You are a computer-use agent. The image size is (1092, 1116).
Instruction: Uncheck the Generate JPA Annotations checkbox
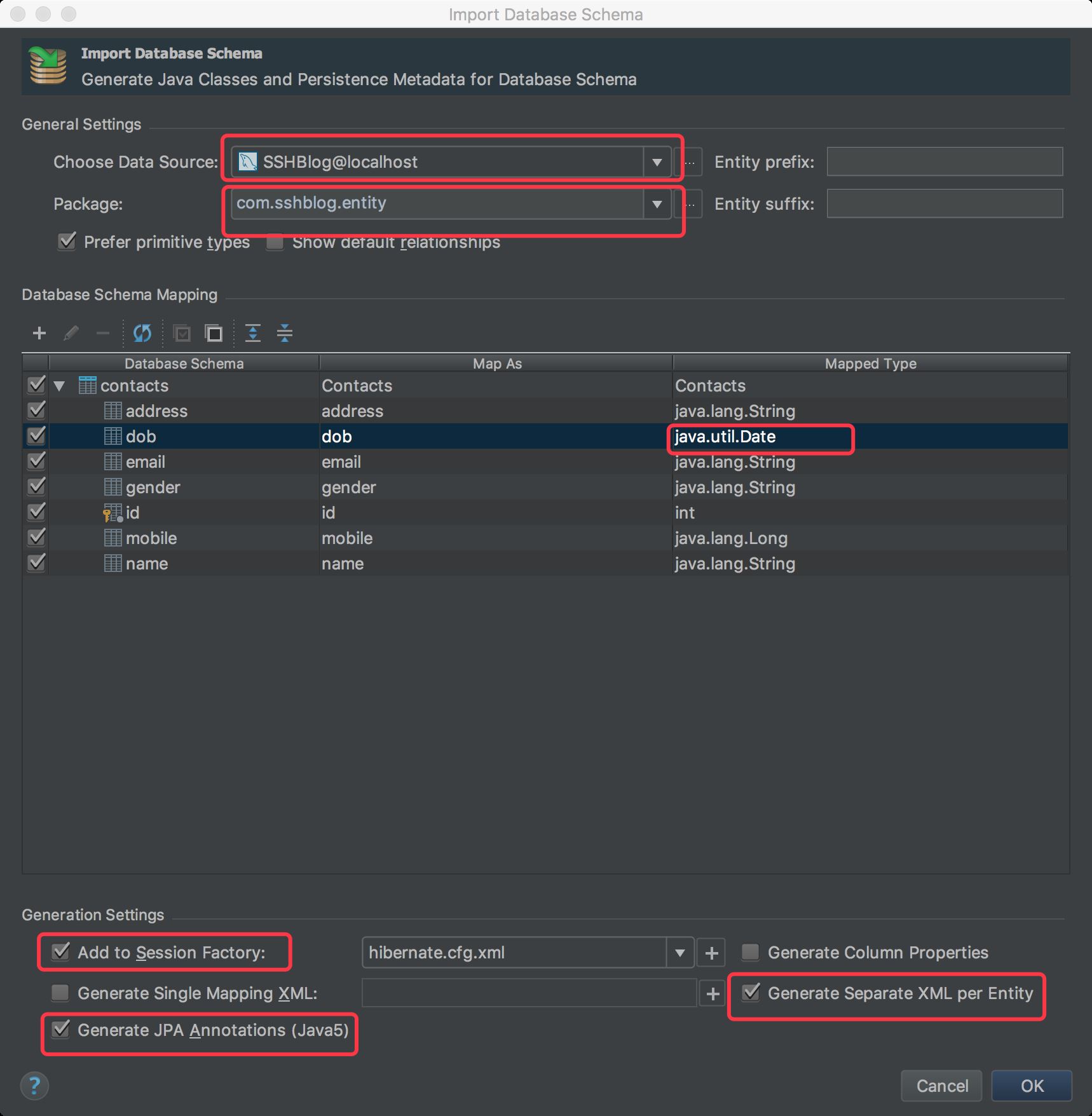click(x=61, y=1030)
